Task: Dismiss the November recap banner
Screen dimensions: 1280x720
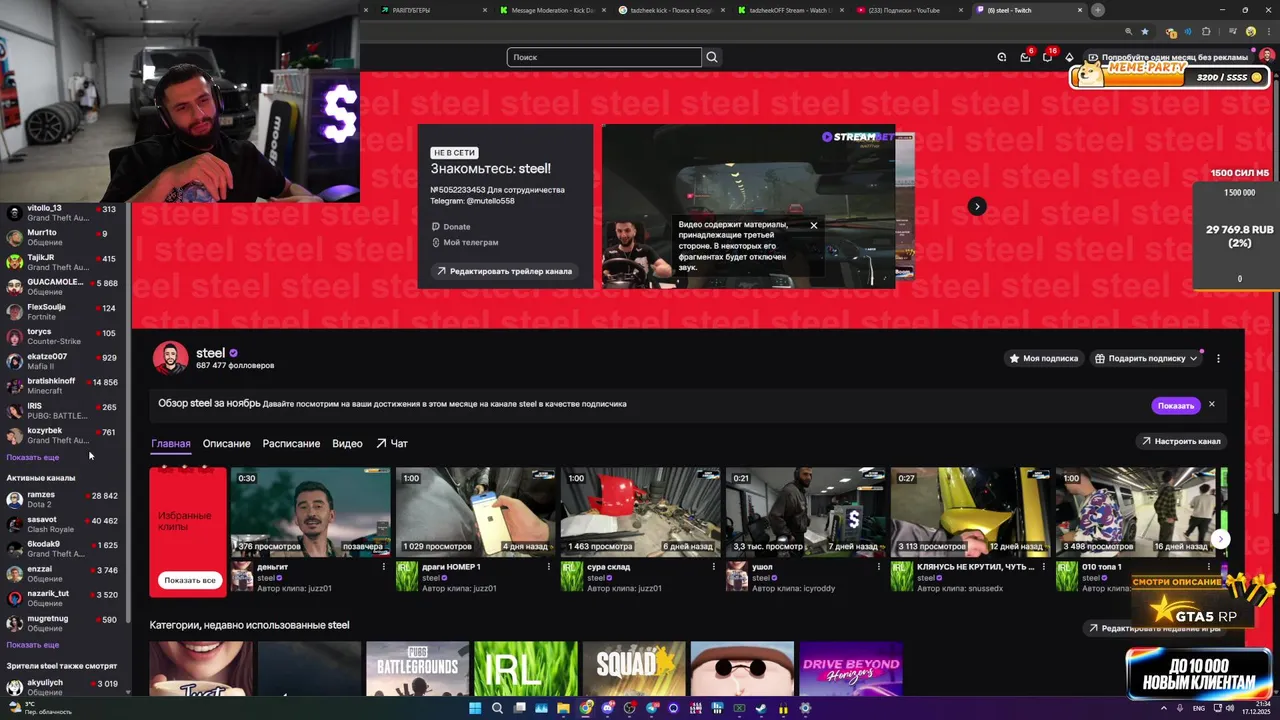Action: [1211, 404]
